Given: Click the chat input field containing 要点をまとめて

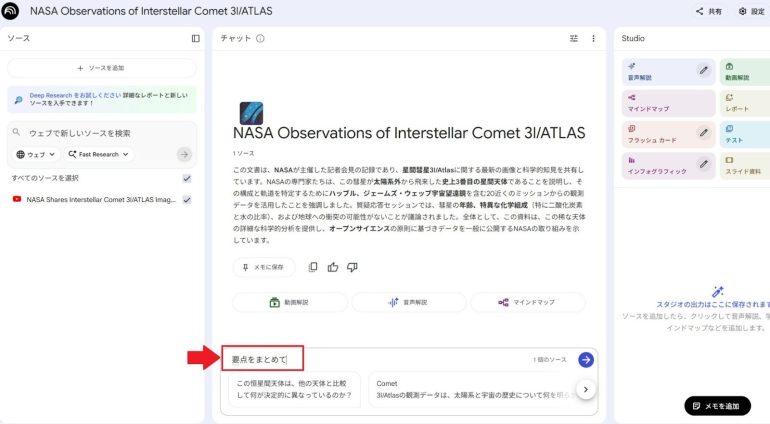Looking at the screenshot, I should coord(380,359).
